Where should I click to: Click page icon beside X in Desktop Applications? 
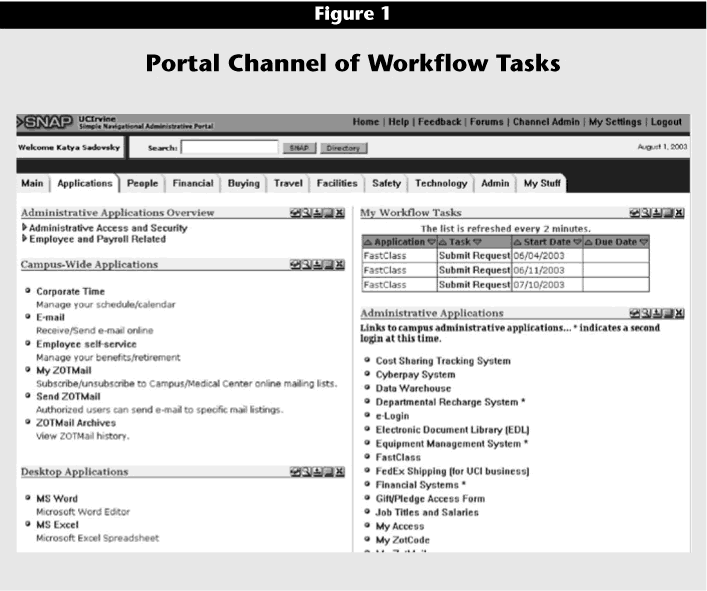[329, 472]
